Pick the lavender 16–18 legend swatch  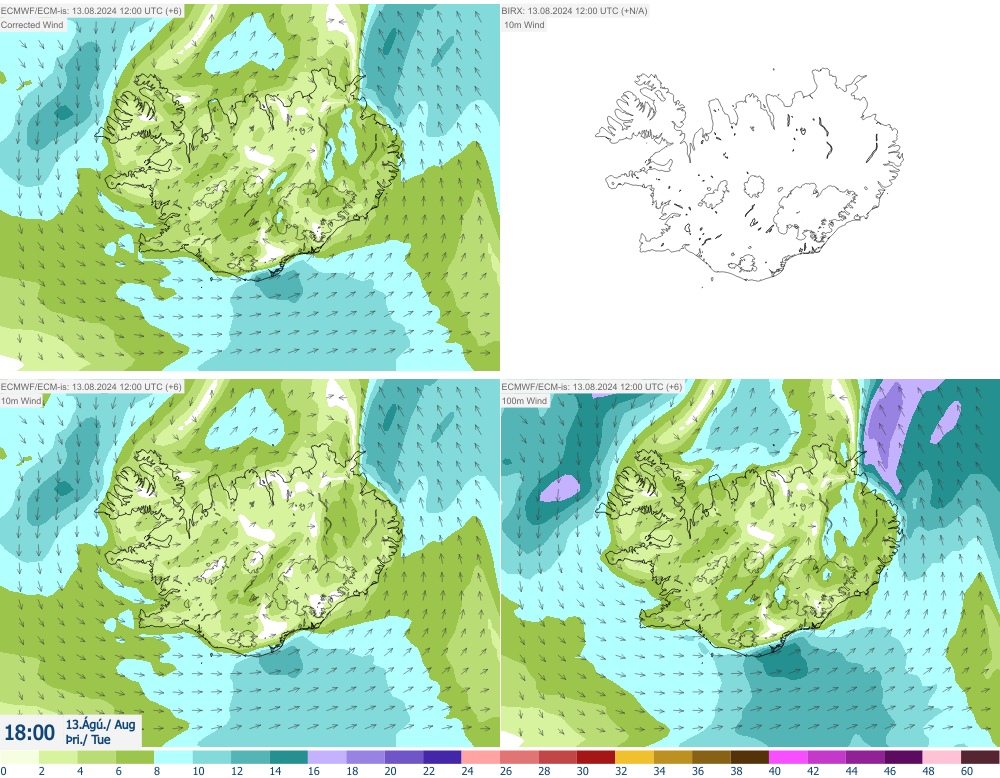[x=327, y=757]
